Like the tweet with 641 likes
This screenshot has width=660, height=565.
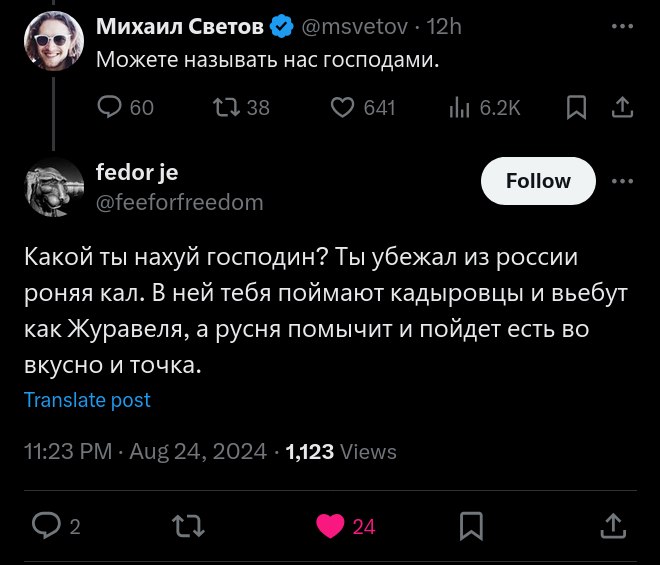(x=343, y=107)
